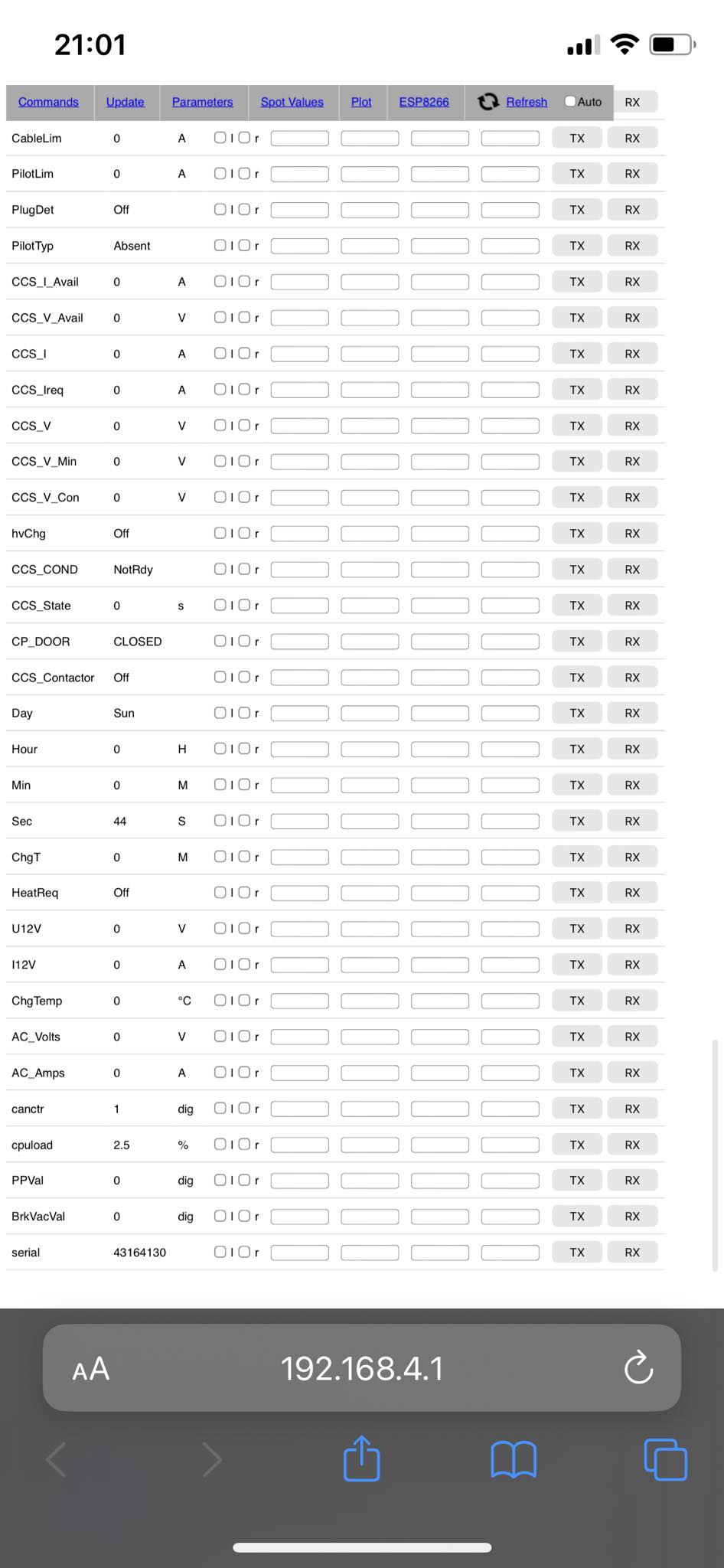This screenshot has height=1568, width=724.
Task: Tap Safari's reload page icon
Action: click(x=638, y=1368)
